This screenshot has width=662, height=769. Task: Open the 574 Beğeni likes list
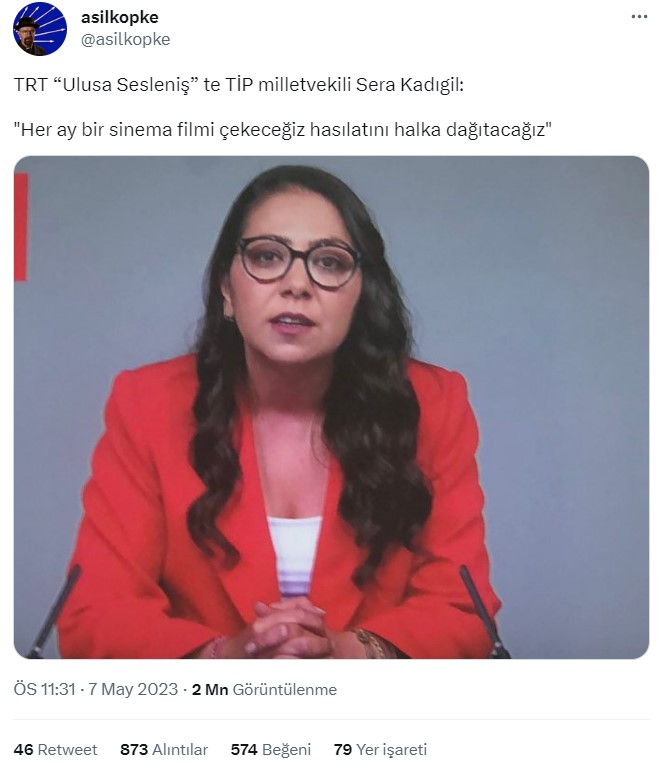pyautogui.click(x=271, y=749)
